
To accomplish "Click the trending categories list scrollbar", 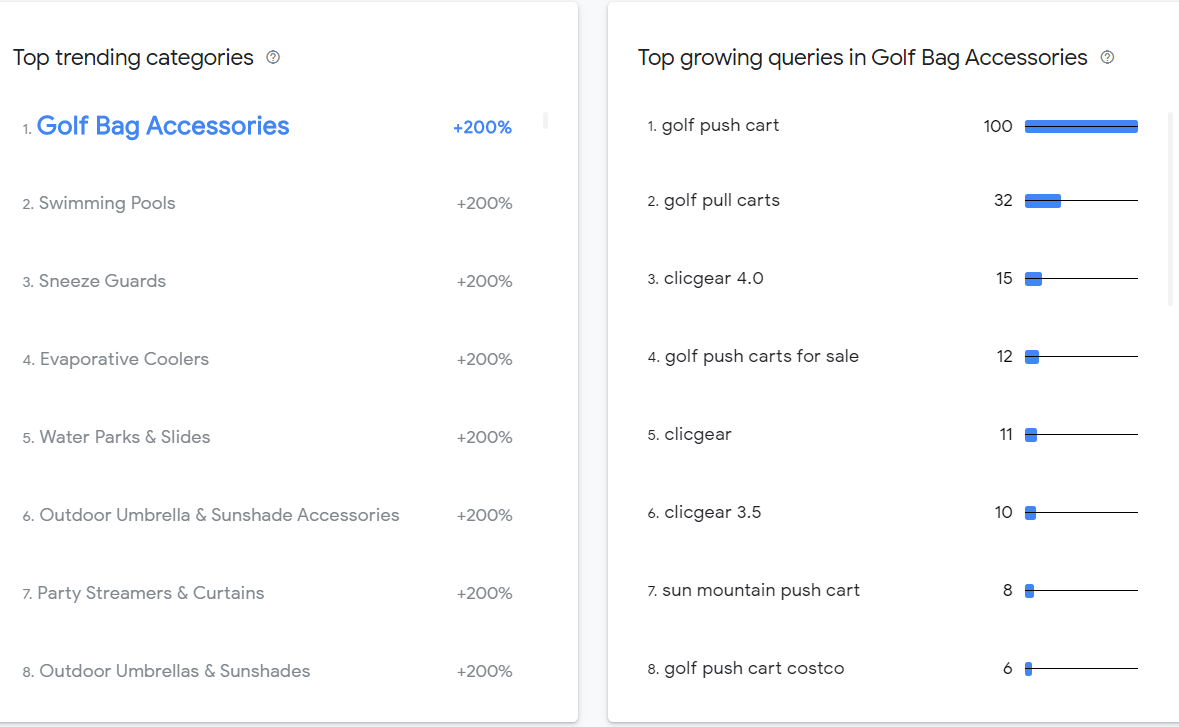I will 545,120.
